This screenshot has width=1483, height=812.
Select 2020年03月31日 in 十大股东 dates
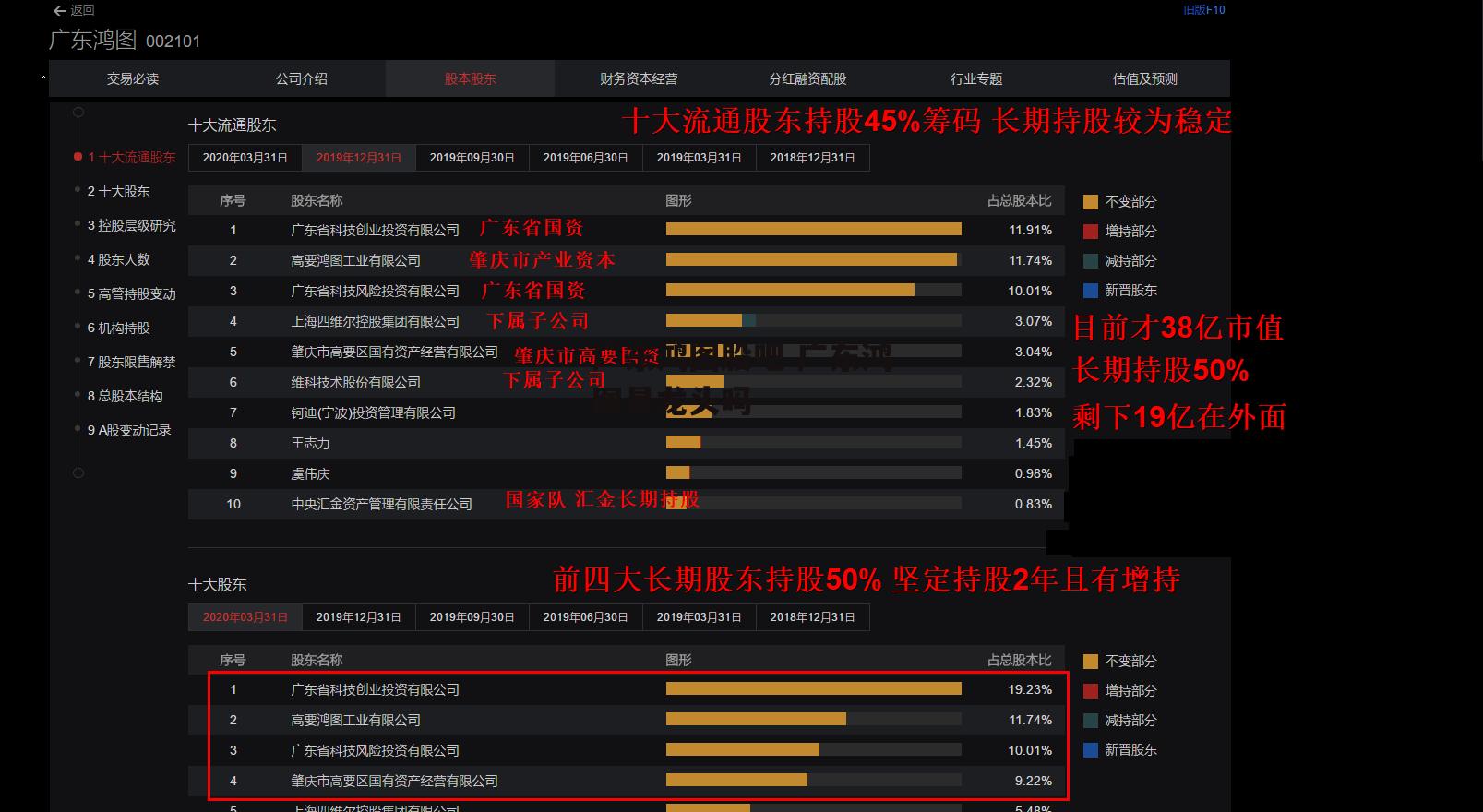tap(245, 617)
